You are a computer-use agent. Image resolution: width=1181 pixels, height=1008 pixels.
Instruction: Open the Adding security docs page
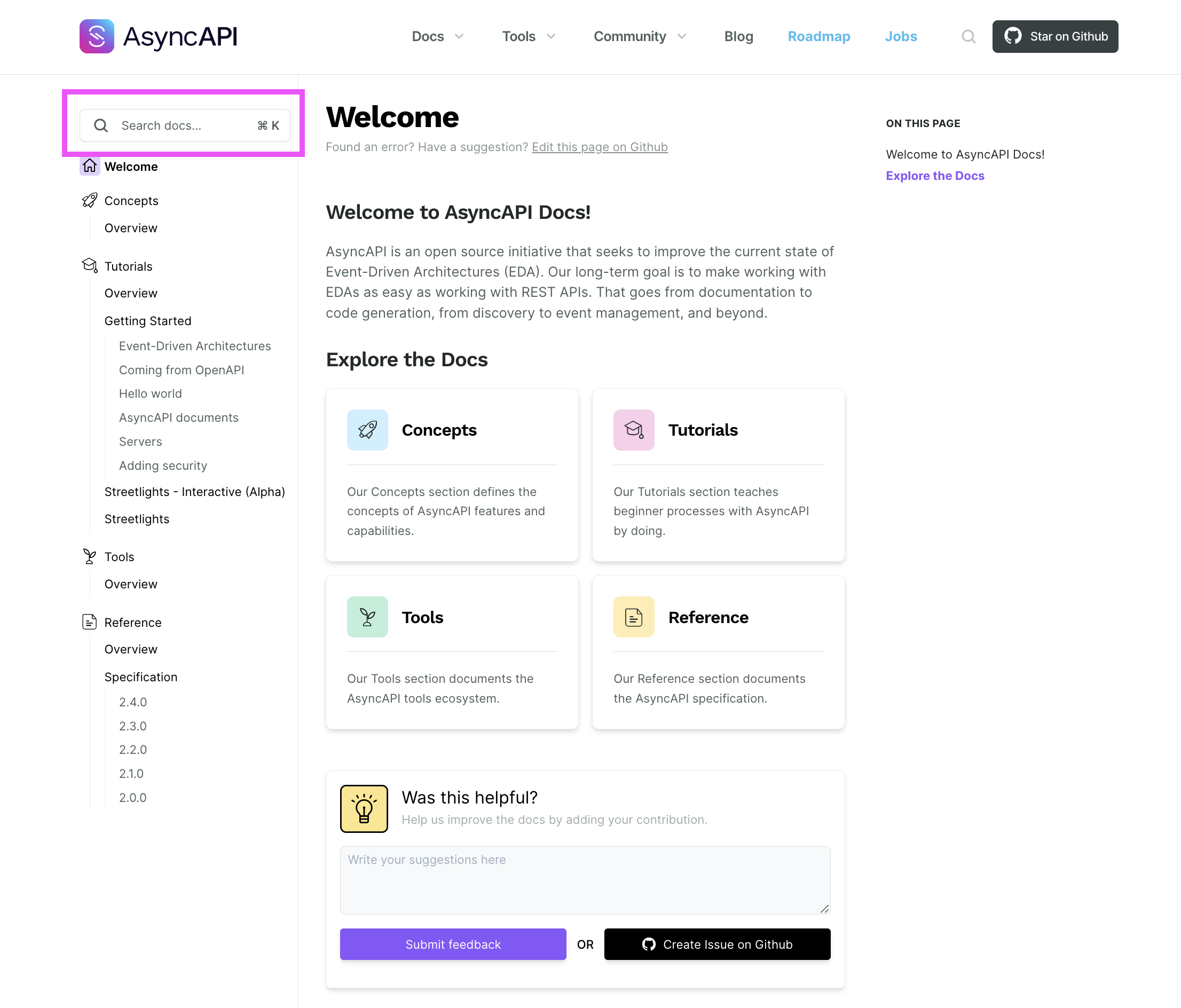point(162,466)
